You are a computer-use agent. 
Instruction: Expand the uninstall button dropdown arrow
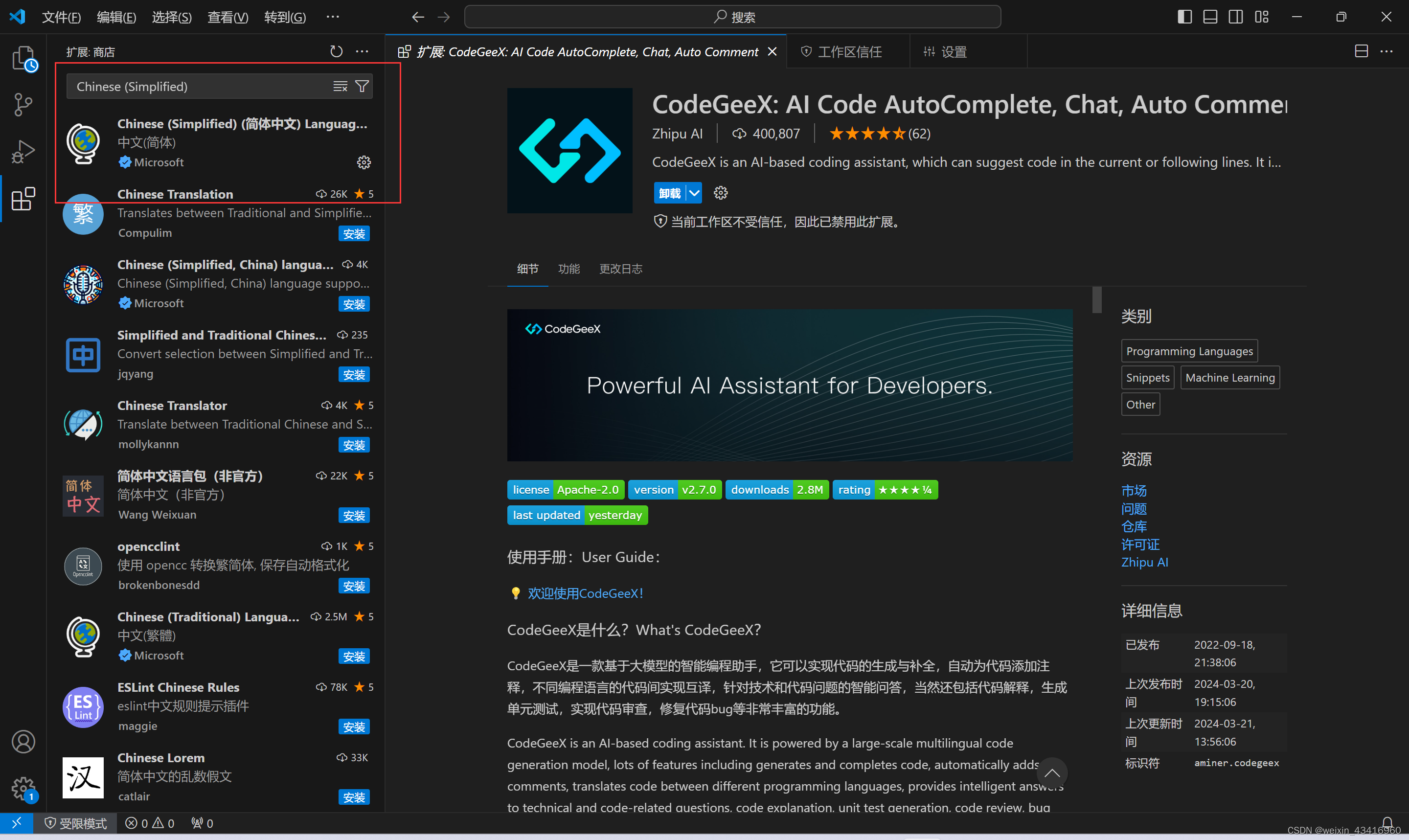[x=694, y=193]
